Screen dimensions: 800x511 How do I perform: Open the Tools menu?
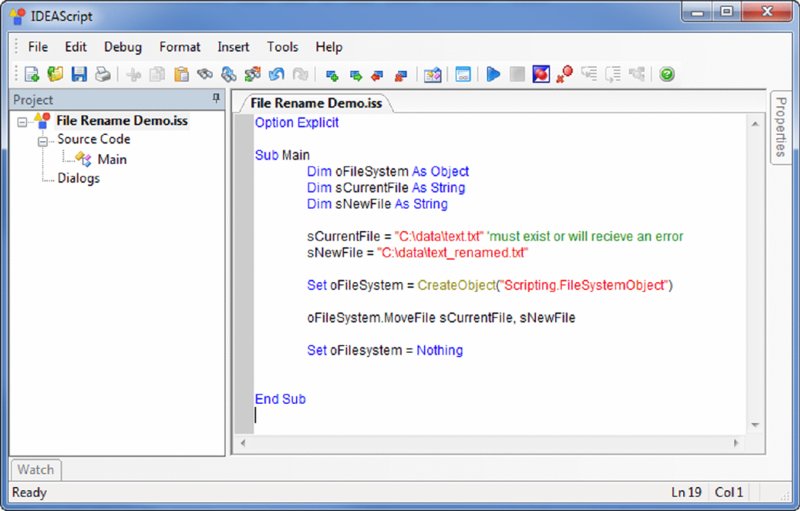(x=283, y=47)
